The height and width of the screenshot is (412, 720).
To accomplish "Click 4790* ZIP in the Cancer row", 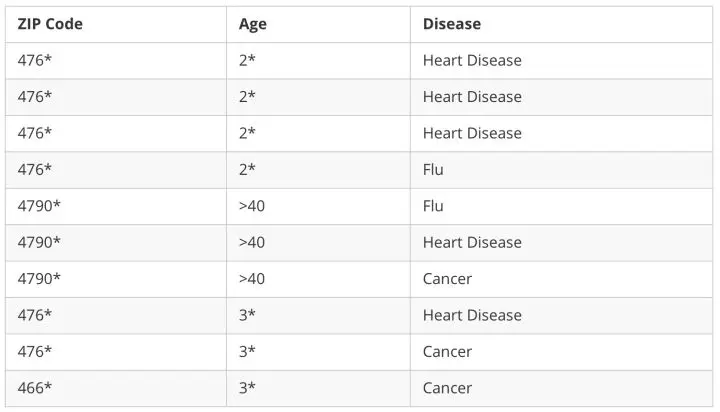I will coord(39,279).
